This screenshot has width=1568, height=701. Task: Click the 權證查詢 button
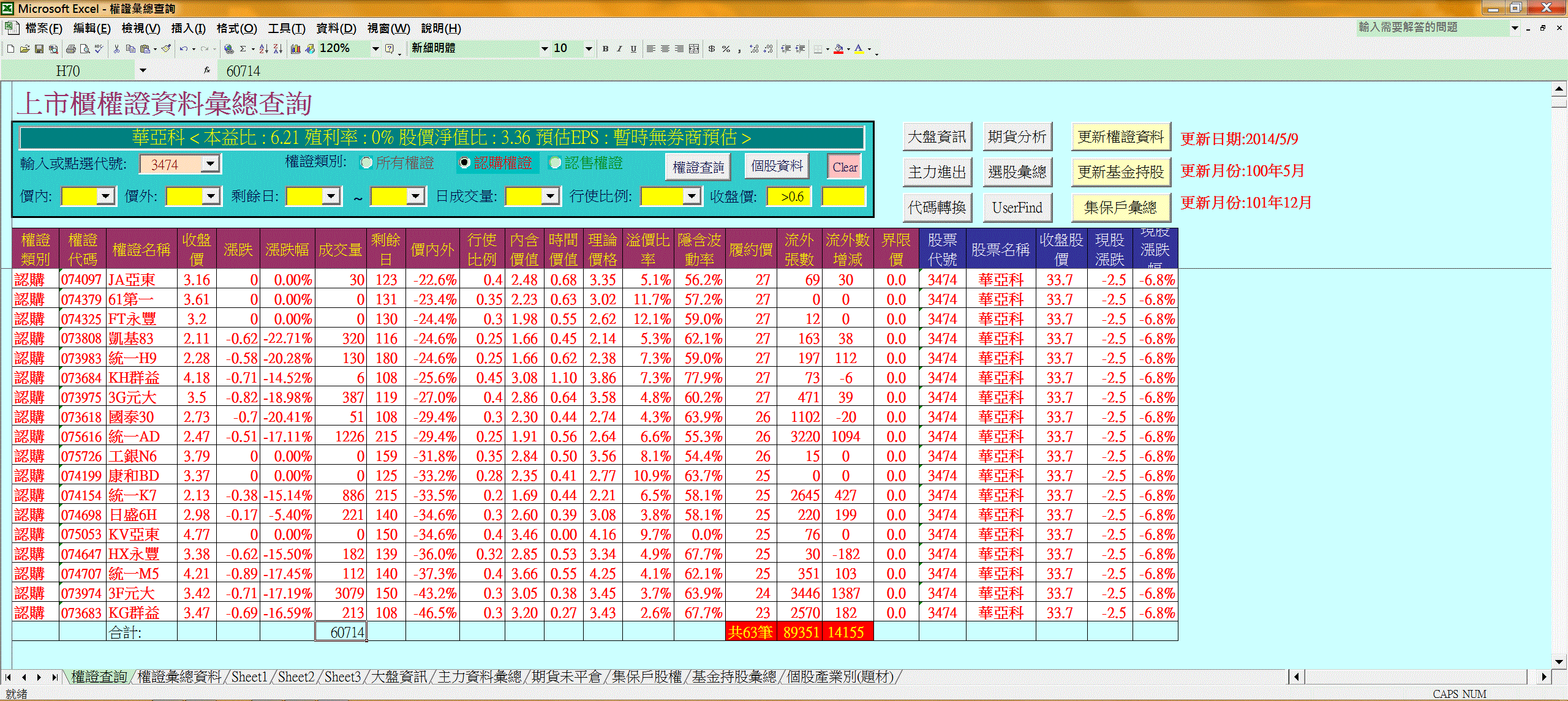[x=698, y=167]
